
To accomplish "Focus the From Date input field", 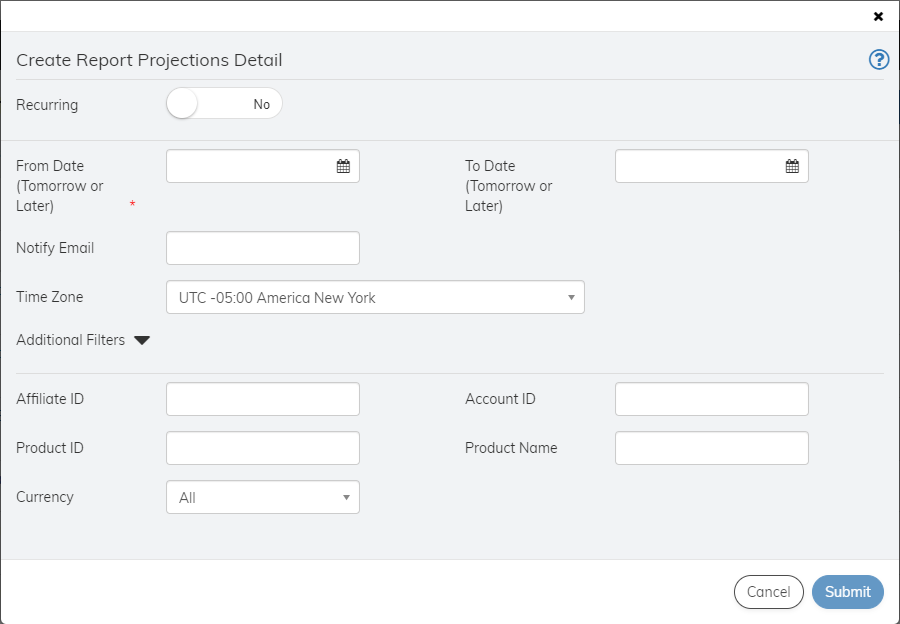I will (263, 166).
